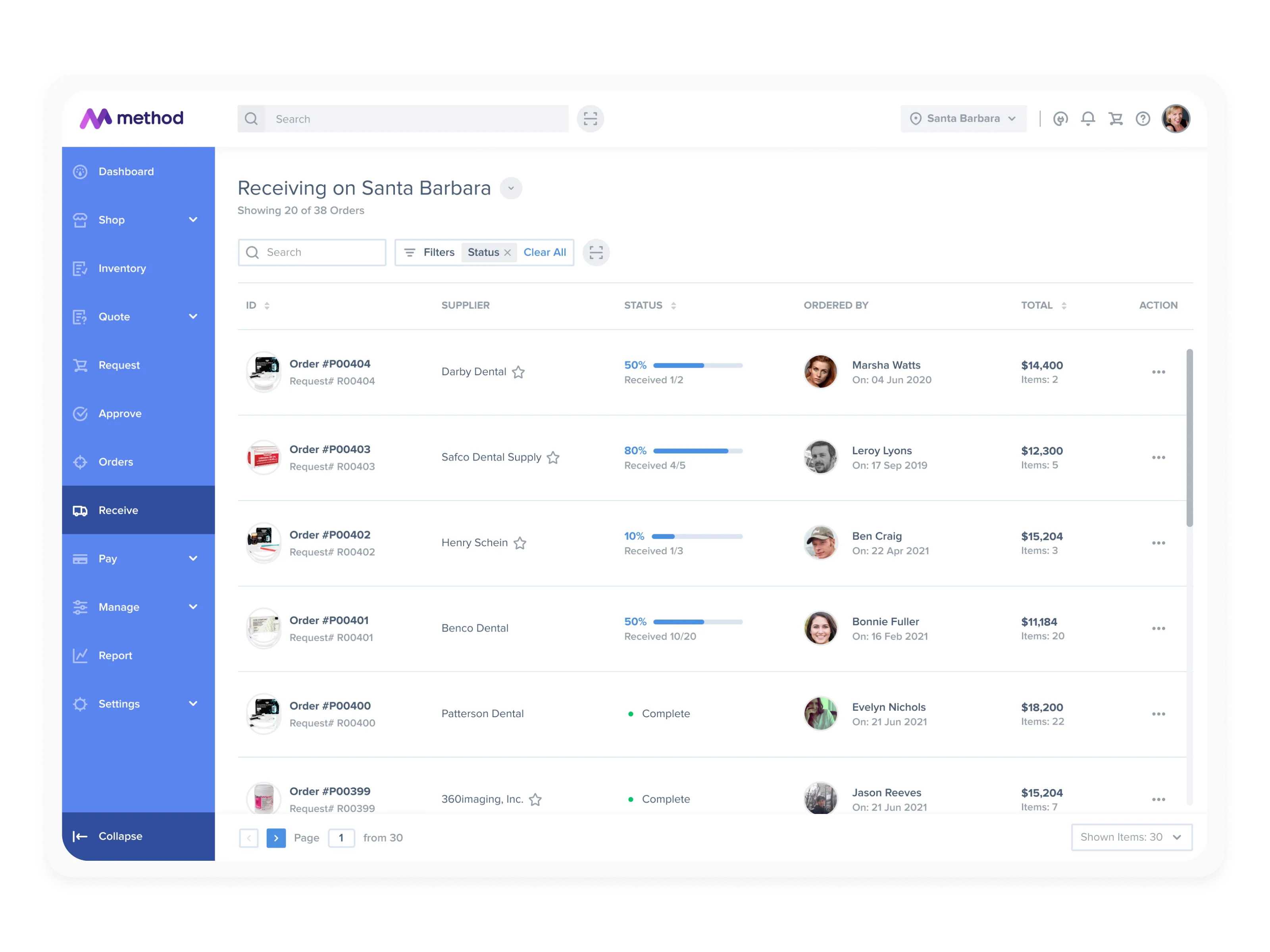Image resolution: width=1270 pixels, height=952 pixels.
Task: Remove the Status filter chip
Action: click(x=508, y=253)
